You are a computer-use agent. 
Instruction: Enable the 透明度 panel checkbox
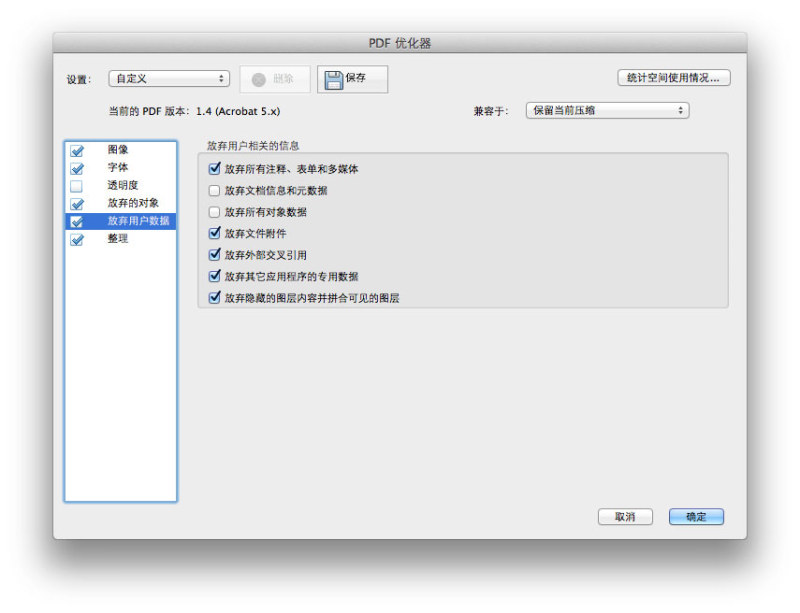(77, 186)
